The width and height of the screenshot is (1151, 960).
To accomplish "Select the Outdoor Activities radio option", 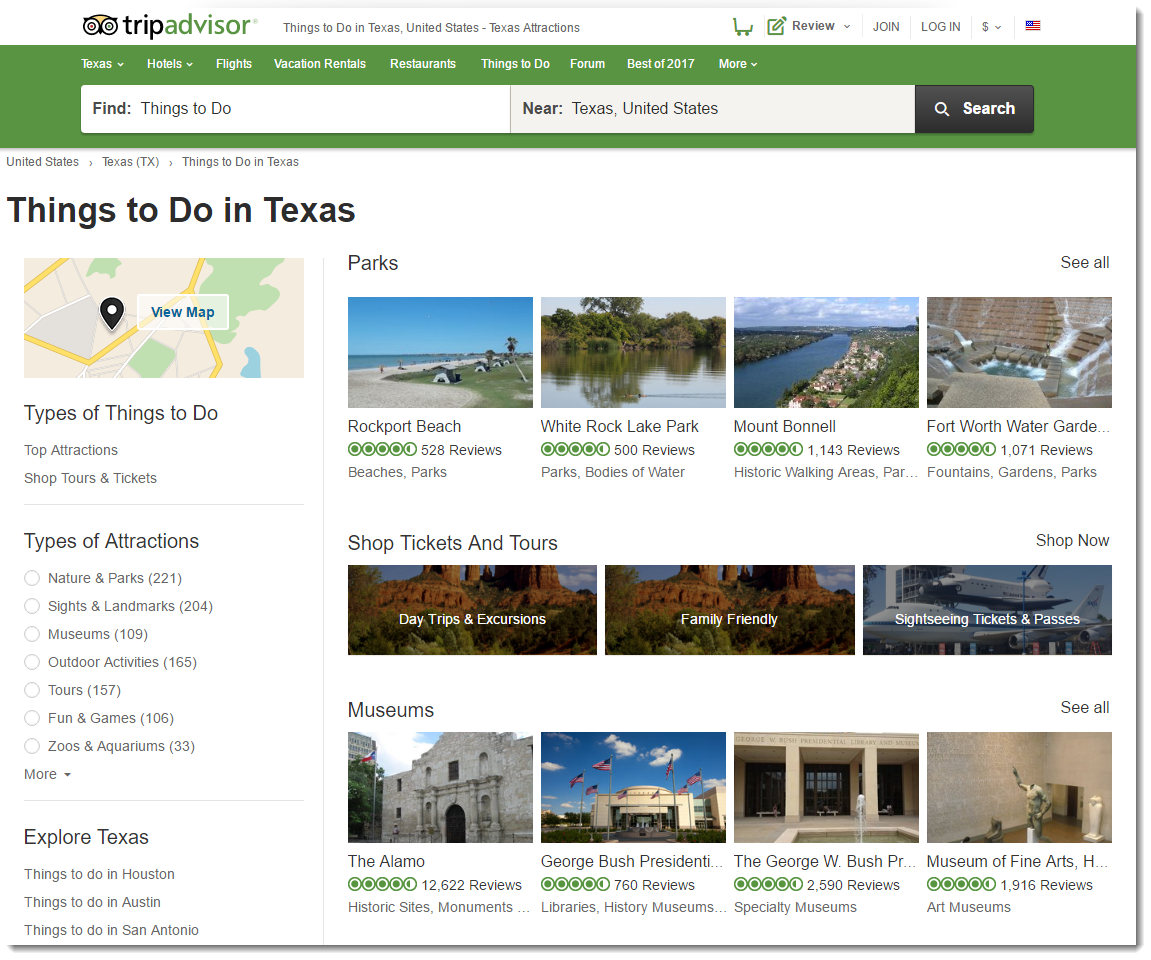I will (32, 662).
